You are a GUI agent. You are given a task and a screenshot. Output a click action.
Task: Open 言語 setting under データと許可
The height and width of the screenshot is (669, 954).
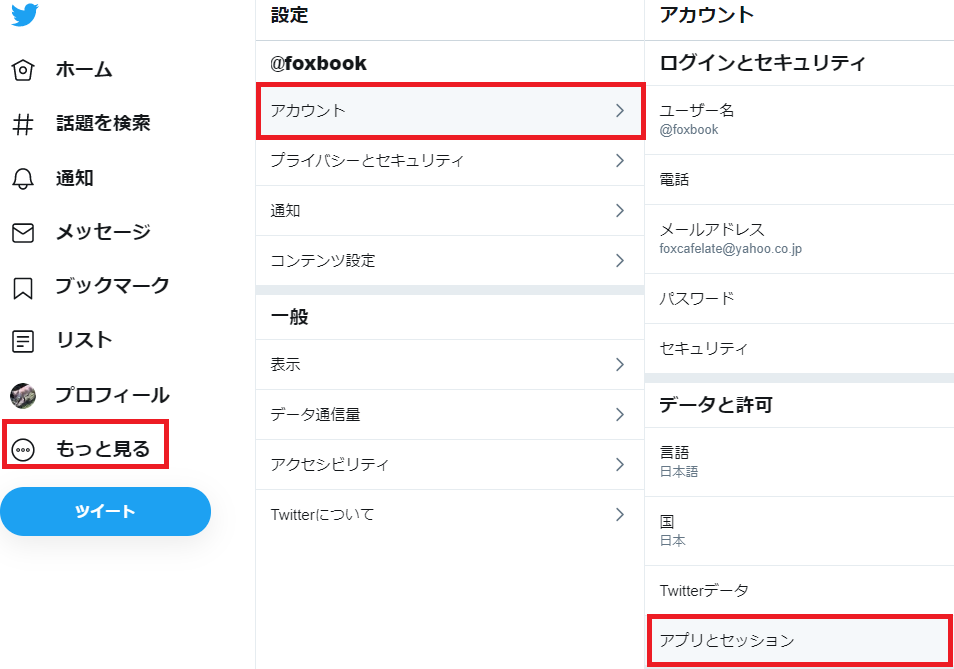[x=799, y=462]
